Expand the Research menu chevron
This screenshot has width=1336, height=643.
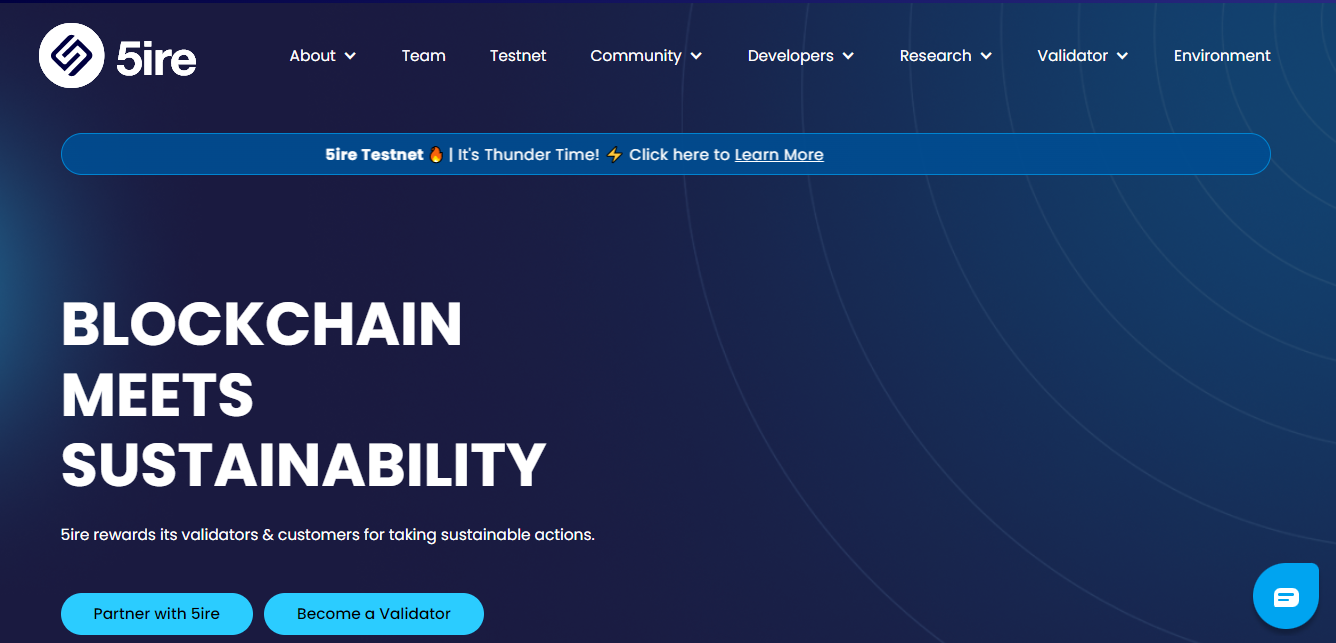coord(986,56)
